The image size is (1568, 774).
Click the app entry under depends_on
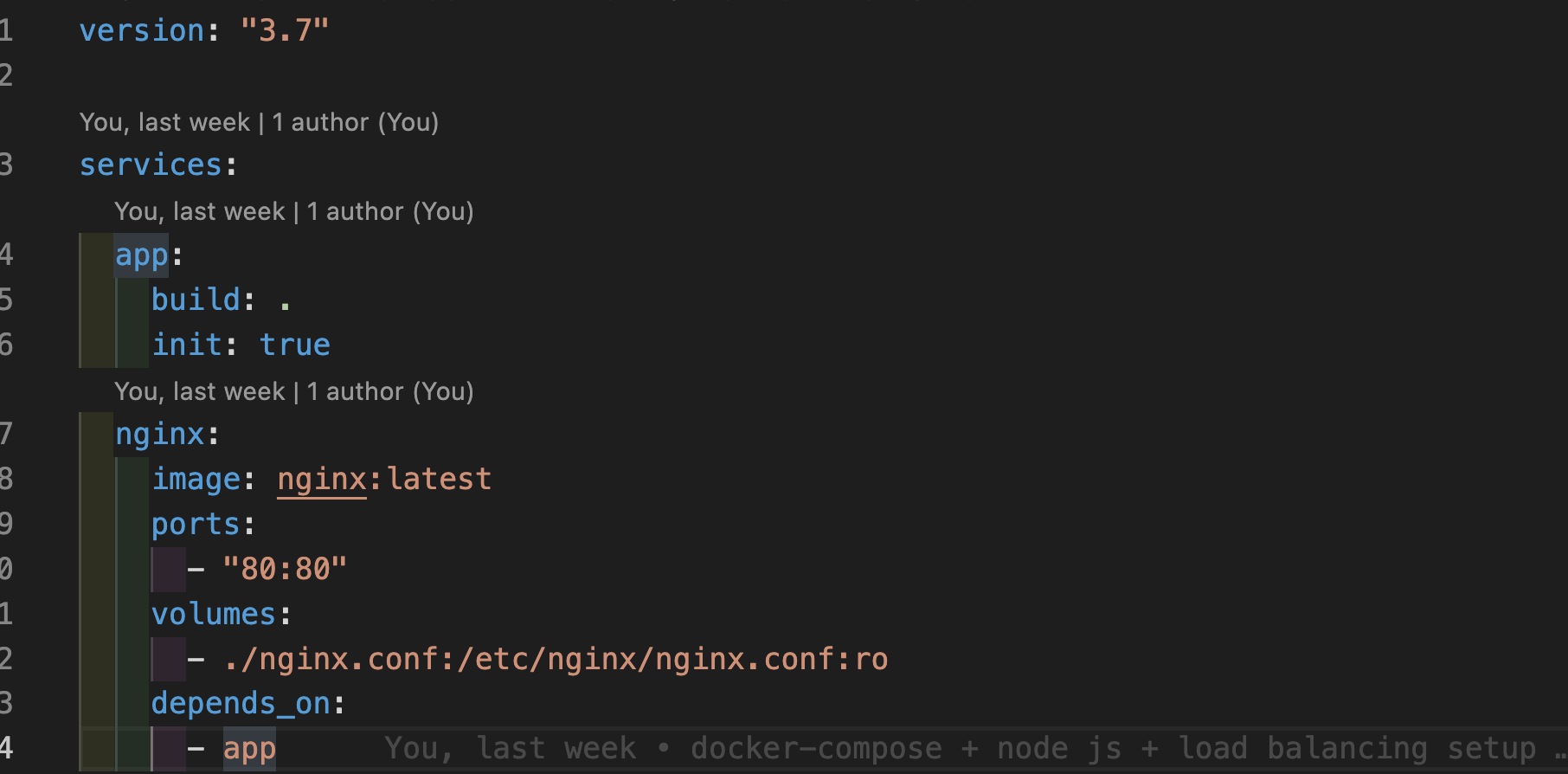coord(249,748)
